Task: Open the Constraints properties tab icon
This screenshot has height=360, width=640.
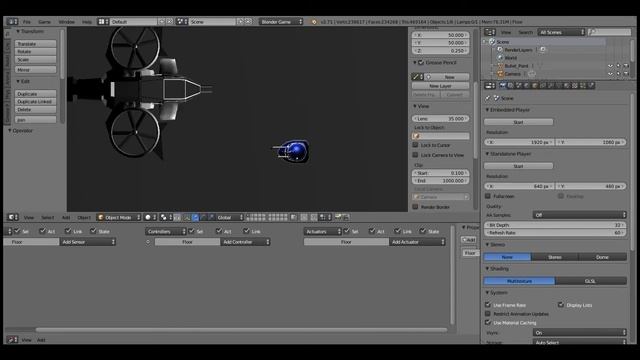Action: (x=543, y=85)
